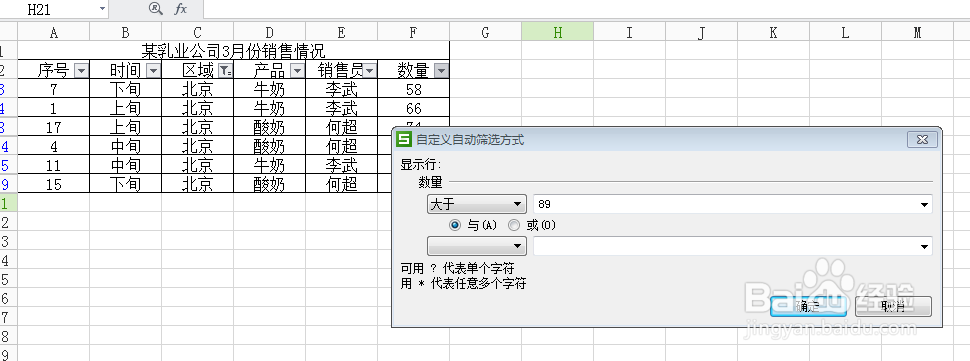
Task: Click 上旬 in the row with 序号 1
Action: click(126, 108)
